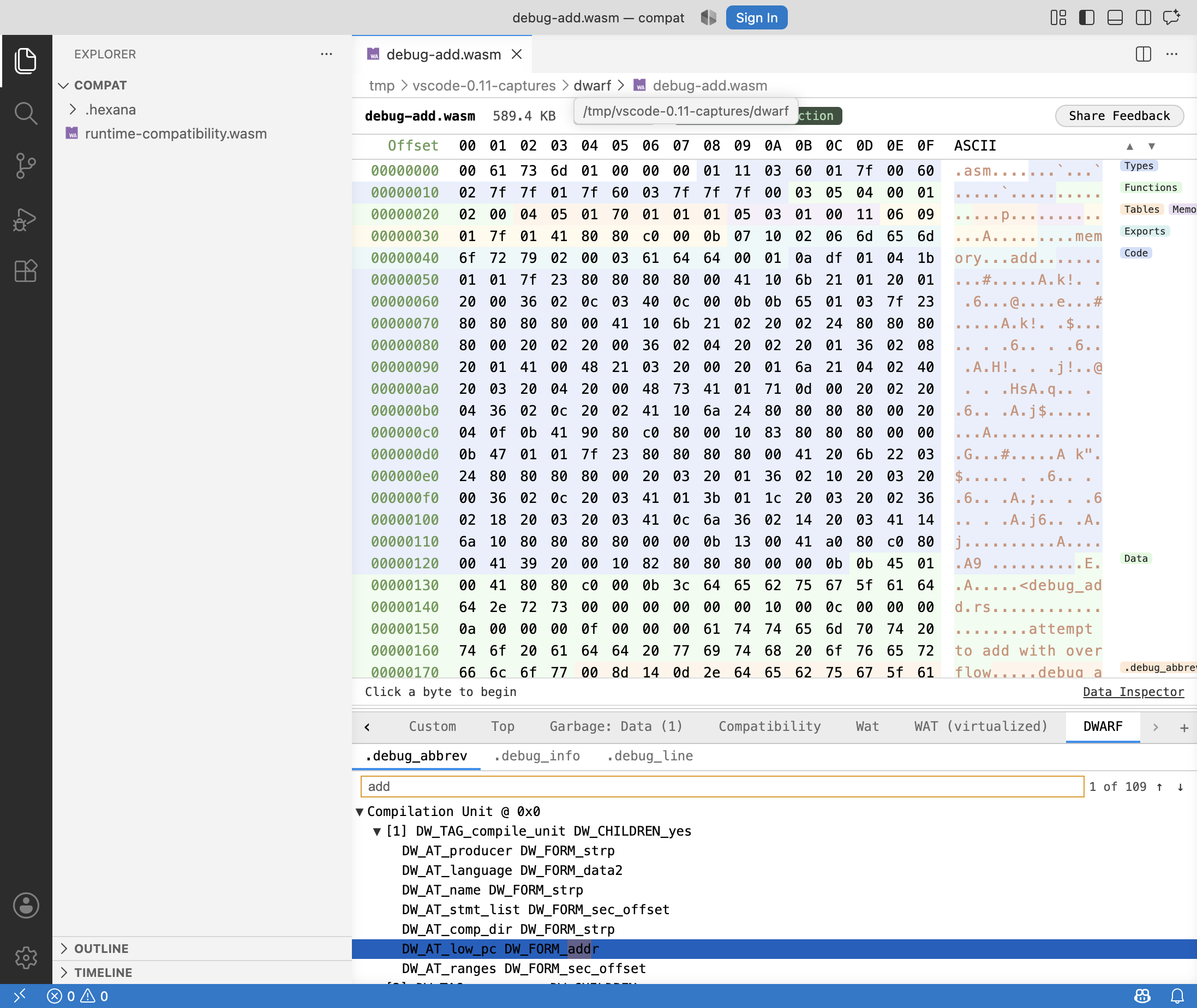Switch to the Compatibility tab

[769, 727]
